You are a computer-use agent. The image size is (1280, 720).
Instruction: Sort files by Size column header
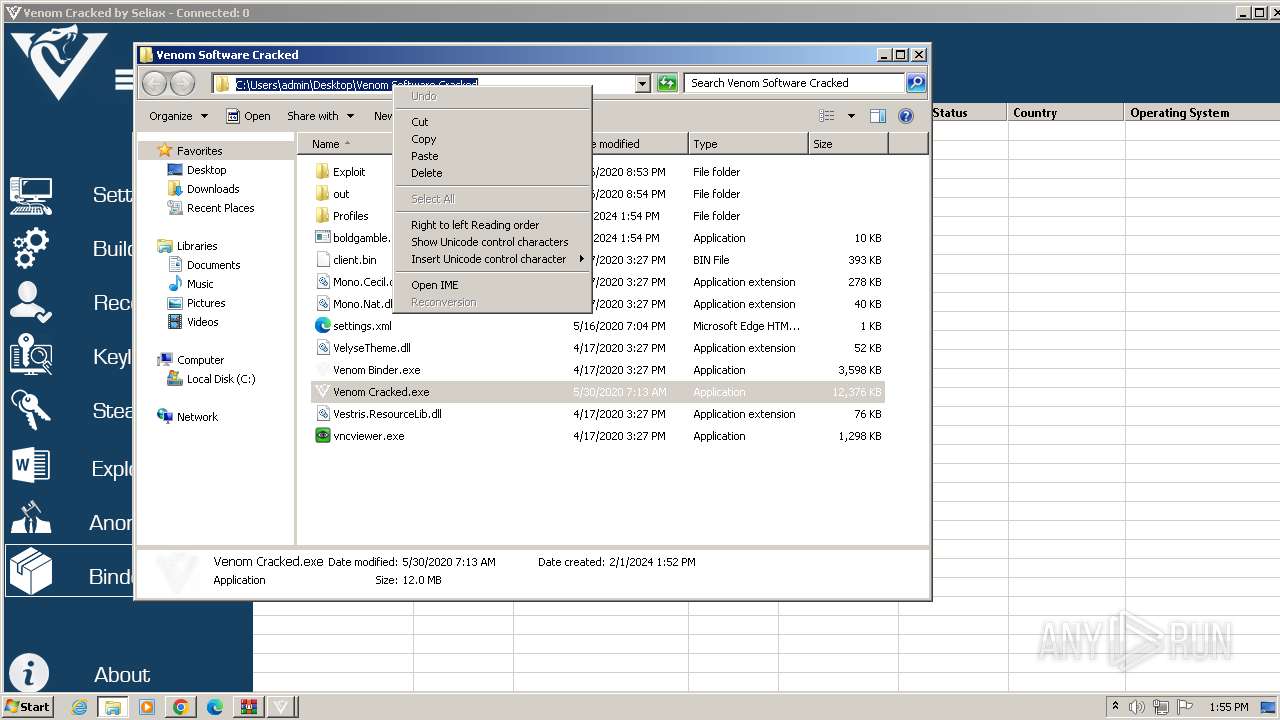click(x=848, y=144)
